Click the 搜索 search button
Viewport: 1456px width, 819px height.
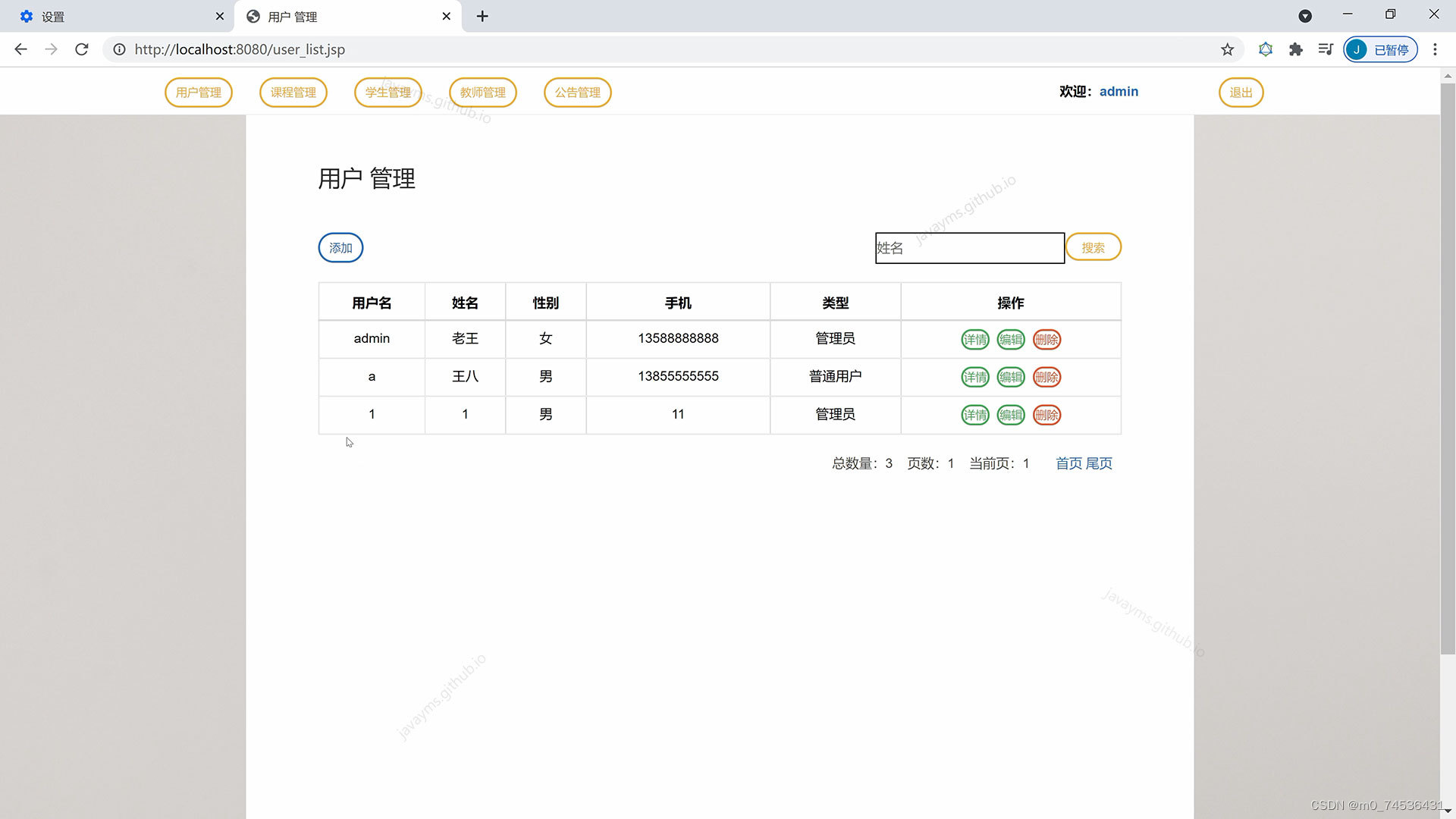coord(1094,247)
